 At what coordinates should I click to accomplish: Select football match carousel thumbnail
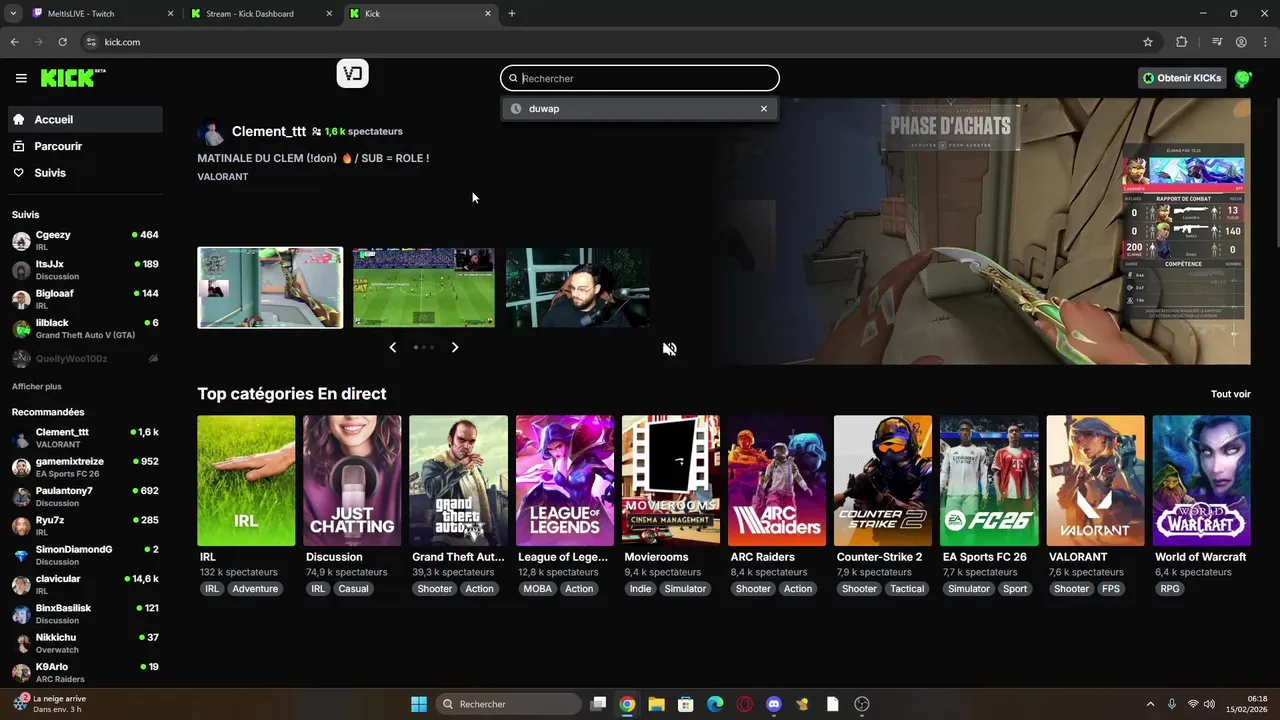point(424,288)
